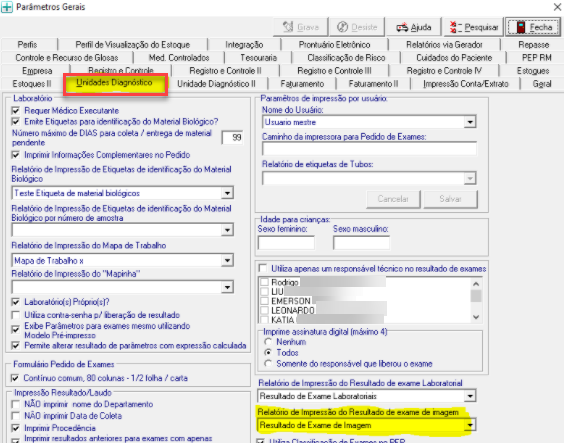Image resolution: width=564 pixels, height=443 pixels.
Task: Click the Ajuda button
Action: coord(413,27)
